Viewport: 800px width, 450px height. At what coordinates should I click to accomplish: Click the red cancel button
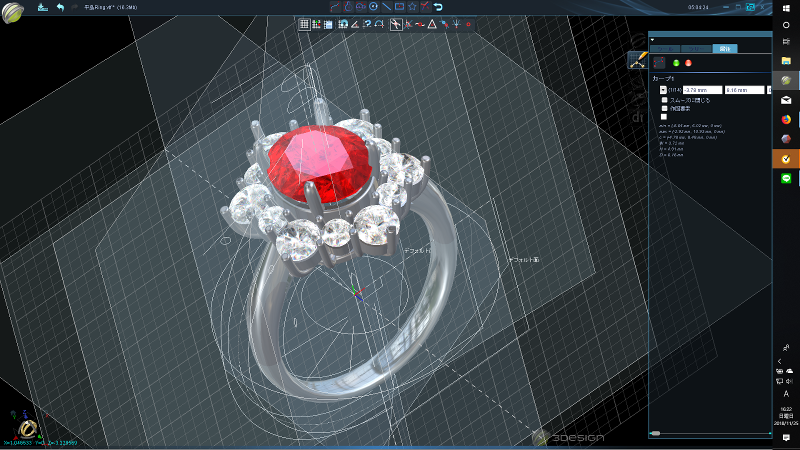pyautogui.click(x=688, y=63)
